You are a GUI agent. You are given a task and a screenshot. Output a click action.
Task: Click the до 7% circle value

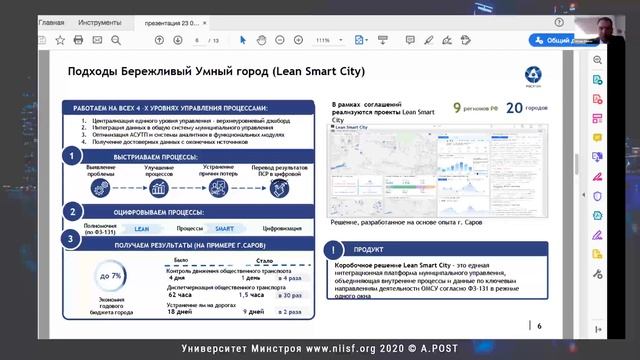tap(111, 276)
